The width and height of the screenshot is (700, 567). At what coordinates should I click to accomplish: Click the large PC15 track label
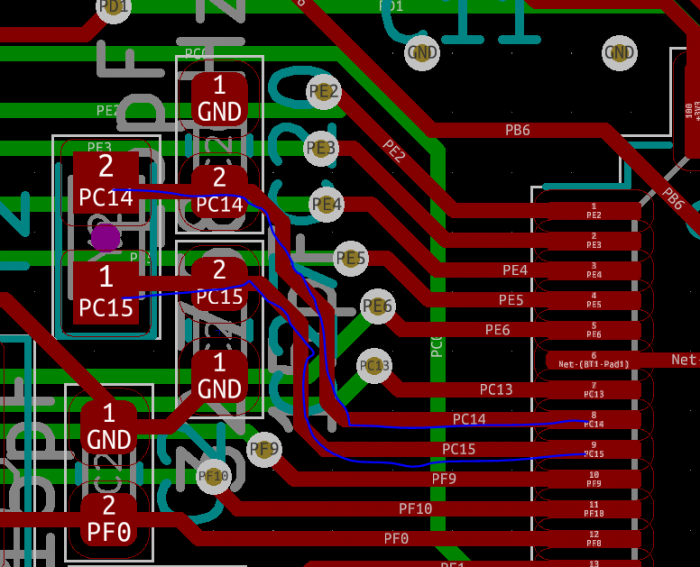click(x=458, y=449)
